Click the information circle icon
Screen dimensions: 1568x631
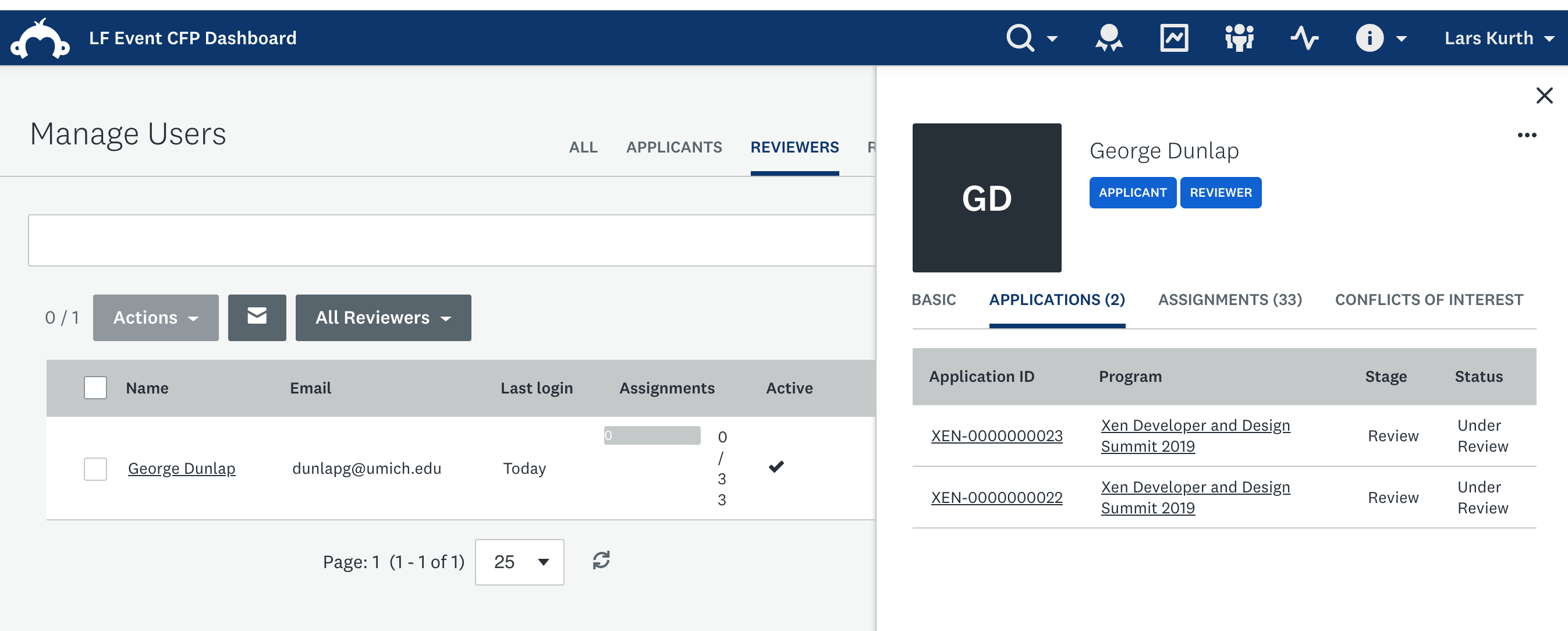(x=1369, y=38)
